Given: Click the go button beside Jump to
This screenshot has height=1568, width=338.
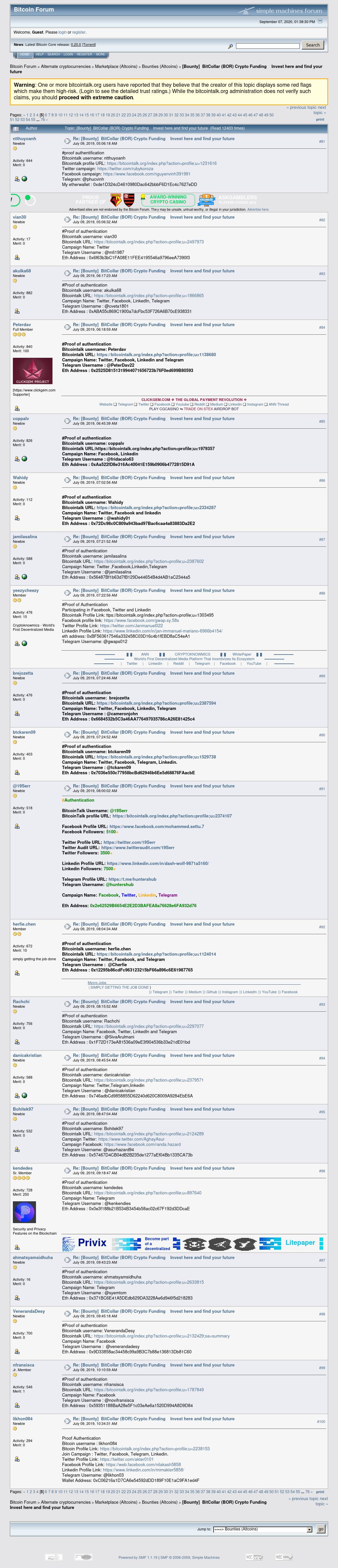Looking at the screenshot, I should [x=320, y=1529].
